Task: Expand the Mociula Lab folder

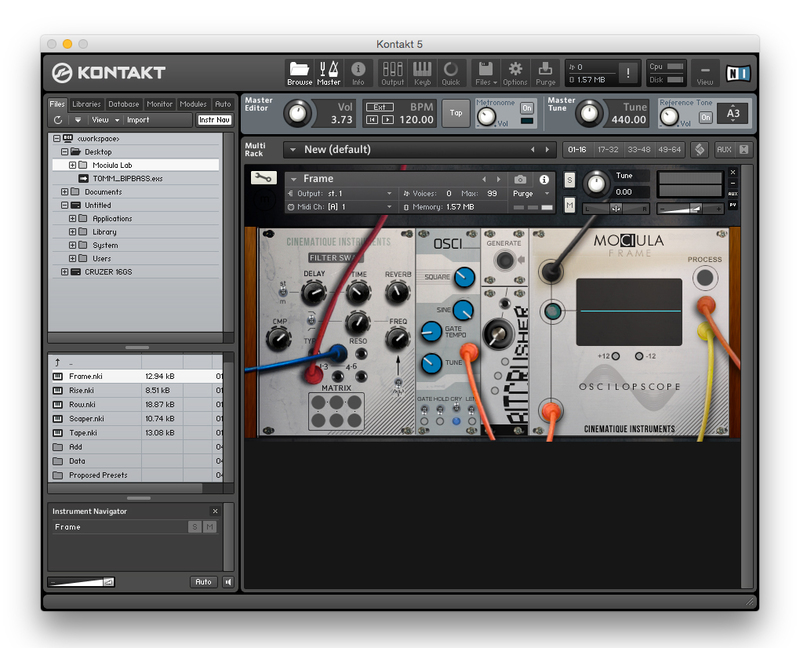Action: point(72,165)
